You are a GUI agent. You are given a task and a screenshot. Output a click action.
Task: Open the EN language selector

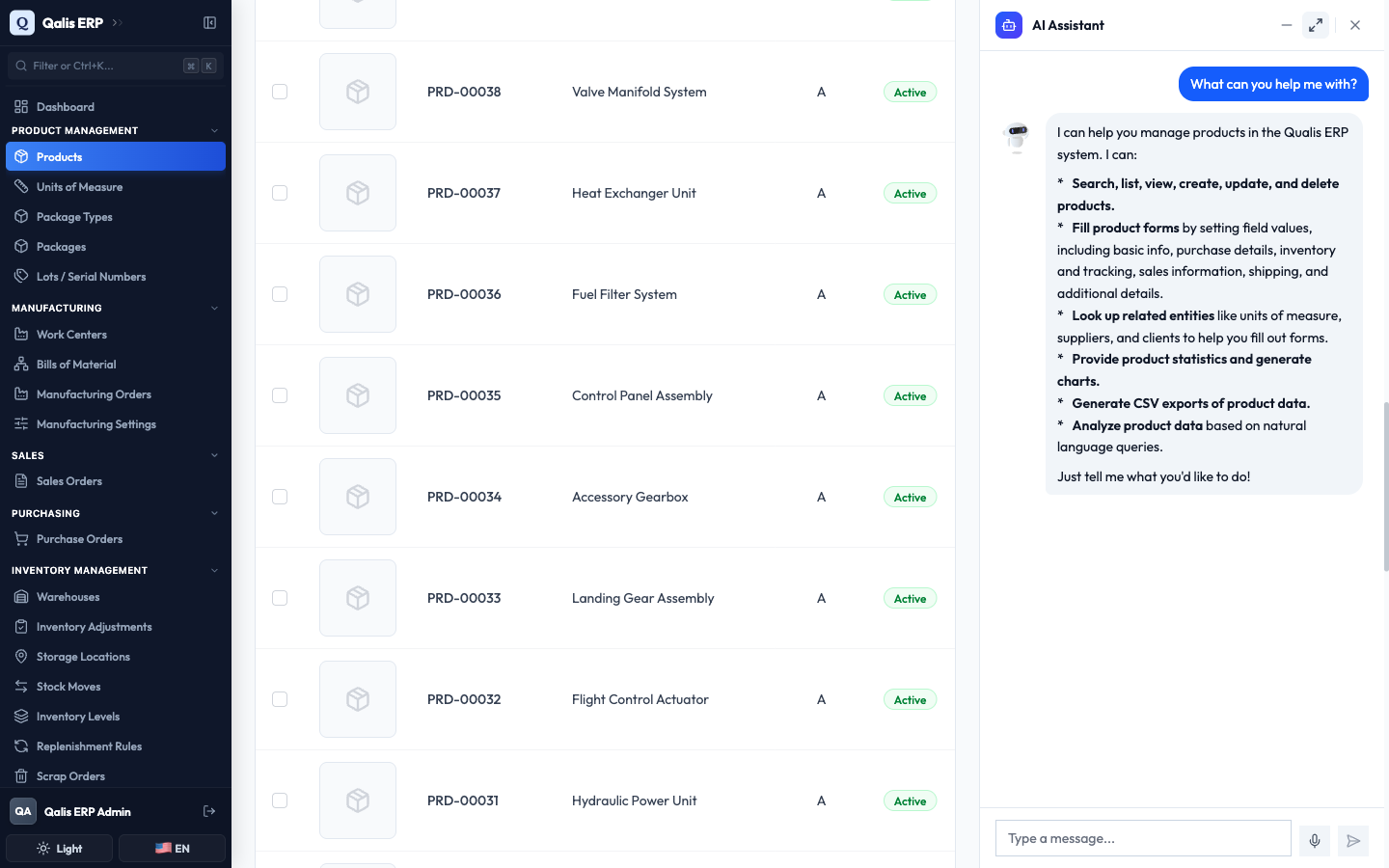tap(172, 849)
